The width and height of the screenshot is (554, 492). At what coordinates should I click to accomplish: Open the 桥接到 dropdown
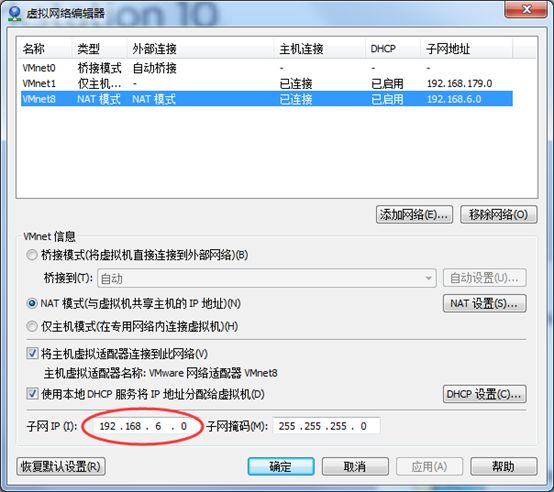coord(267,278)
